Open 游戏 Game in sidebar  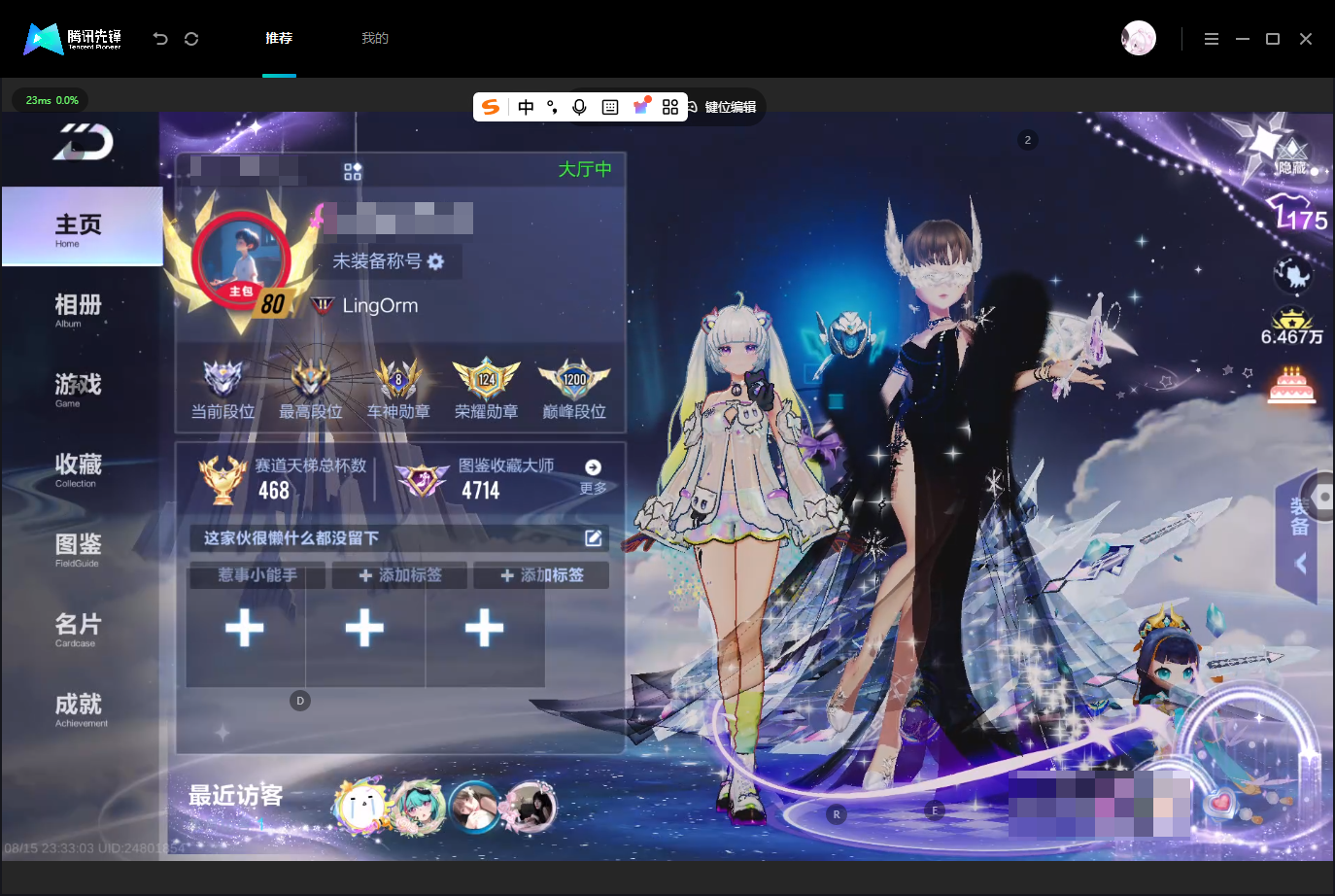[79, 390]
